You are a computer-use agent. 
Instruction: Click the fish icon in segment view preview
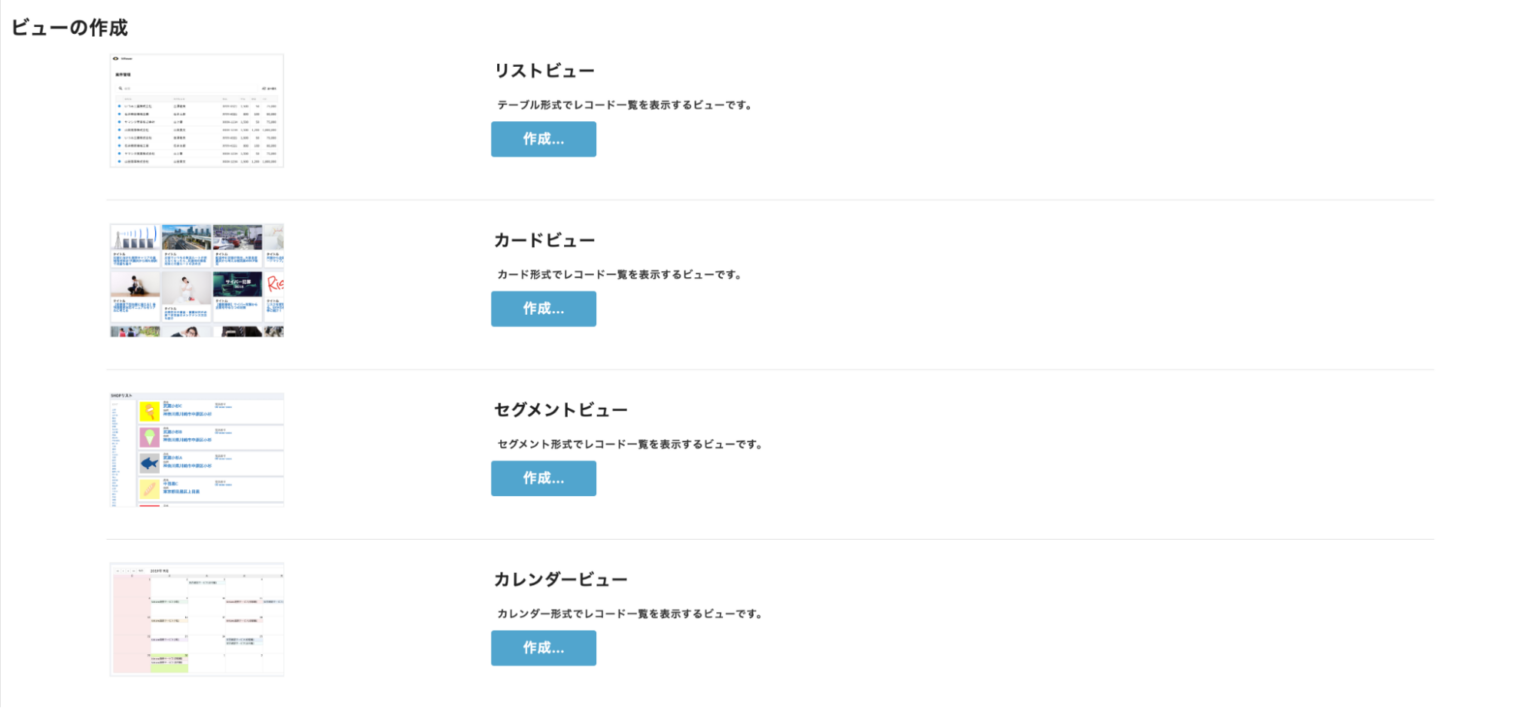click(x=149, y=463)
